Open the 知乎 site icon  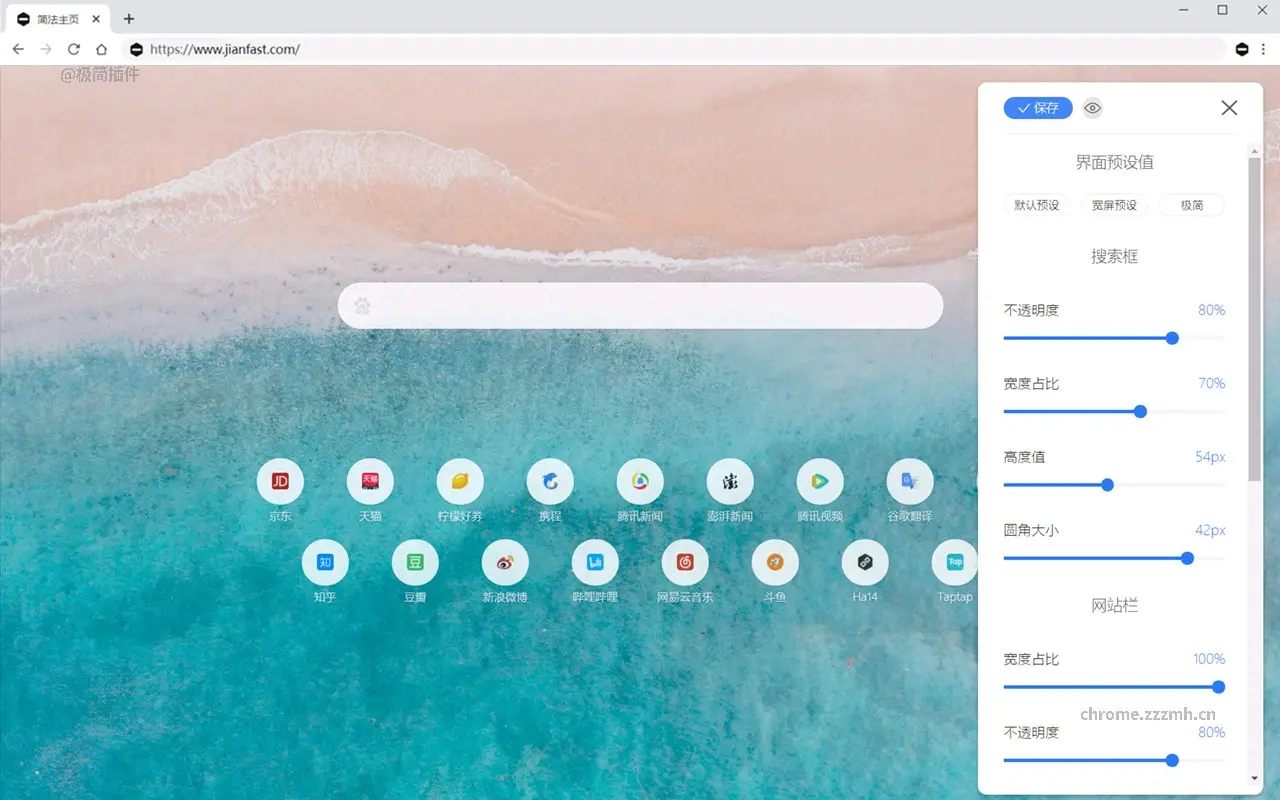point(325,562)
